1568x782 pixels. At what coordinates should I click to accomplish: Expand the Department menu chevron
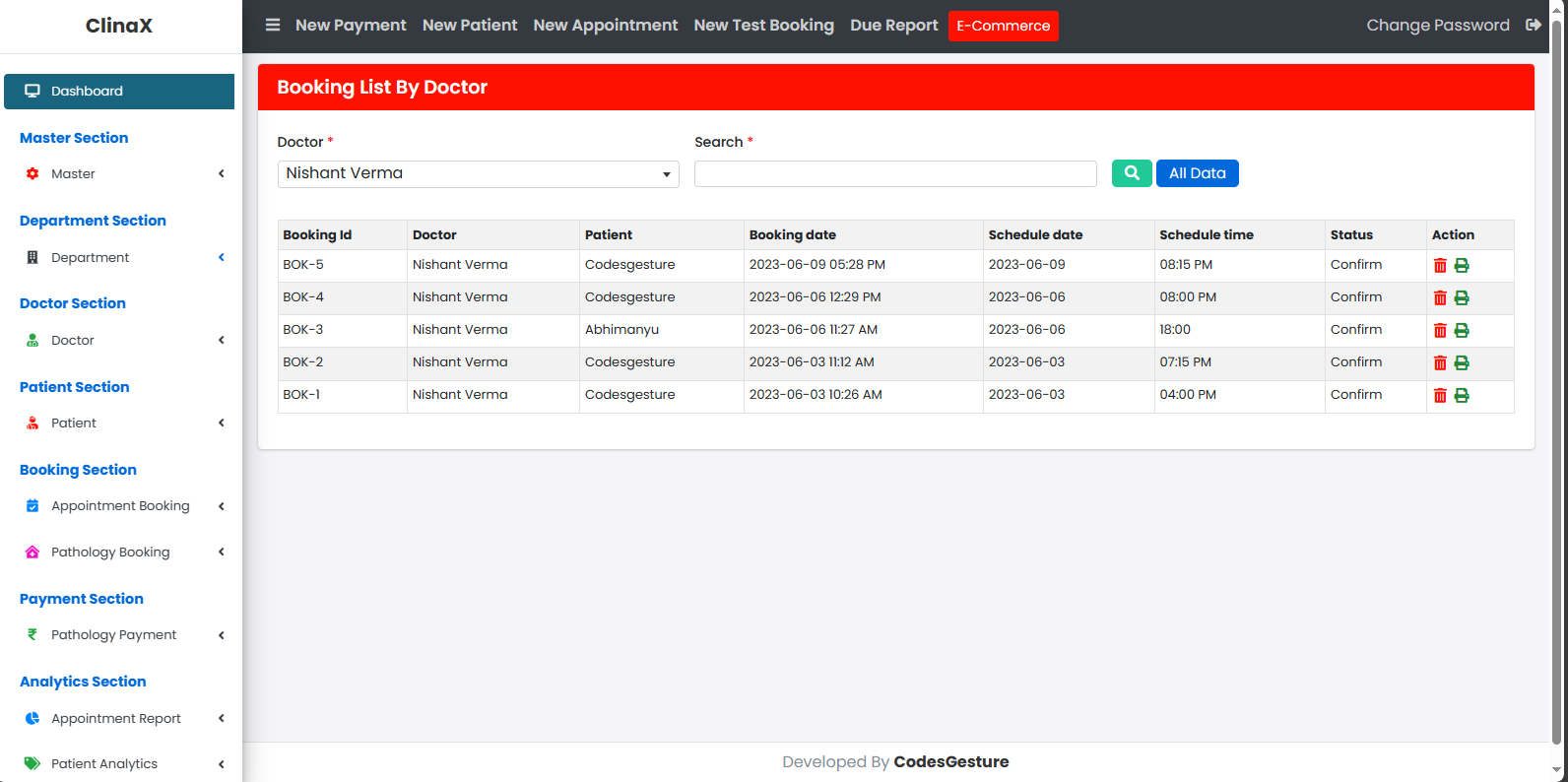[222, 257]
